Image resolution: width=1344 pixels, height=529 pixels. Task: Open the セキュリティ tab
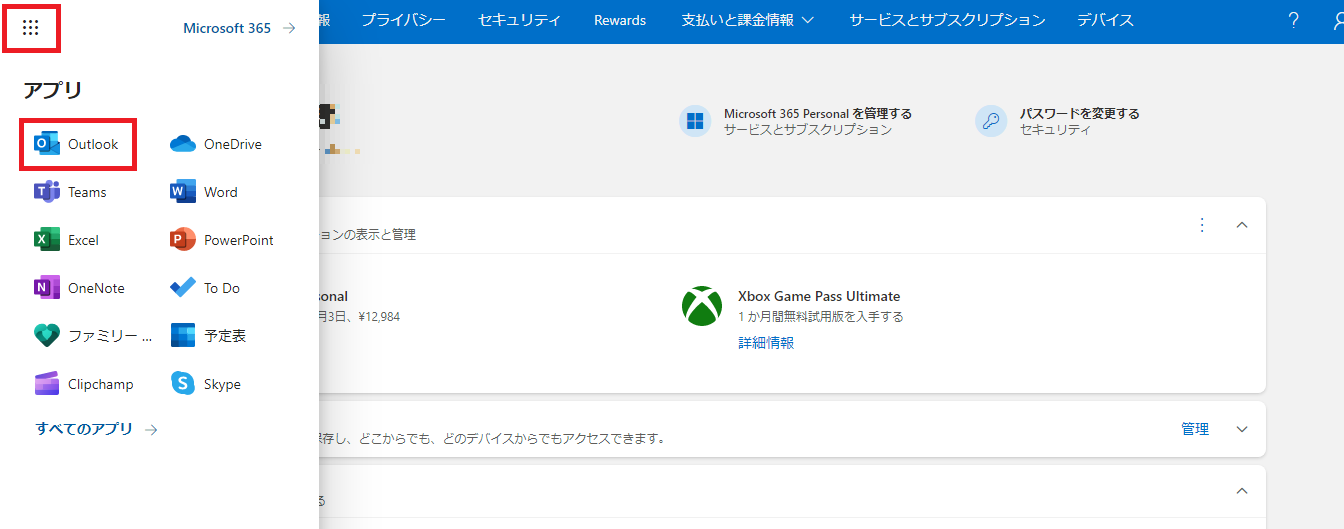[519, 20]
